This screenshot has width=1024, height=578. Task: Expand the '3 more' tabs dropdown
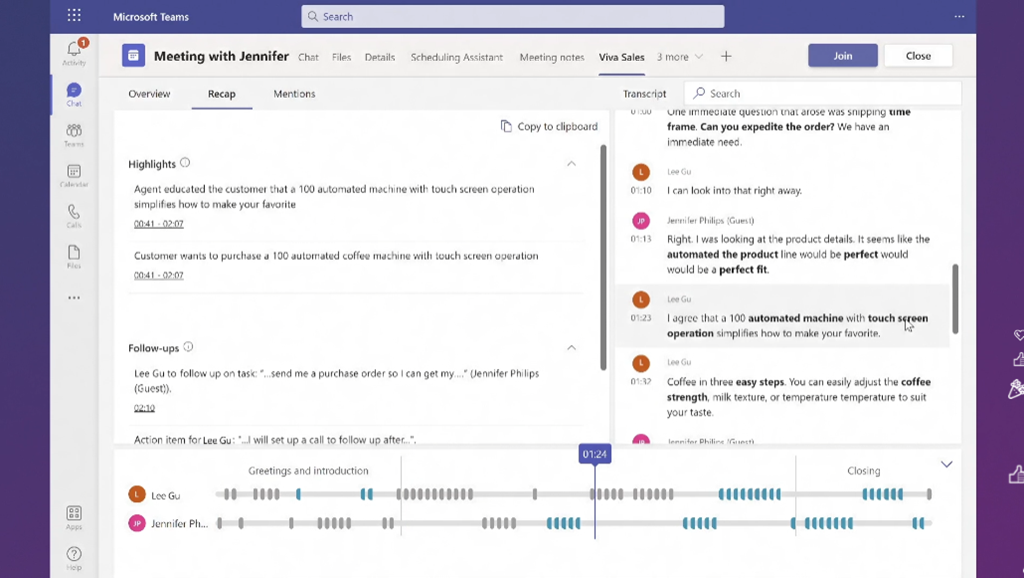680,57
